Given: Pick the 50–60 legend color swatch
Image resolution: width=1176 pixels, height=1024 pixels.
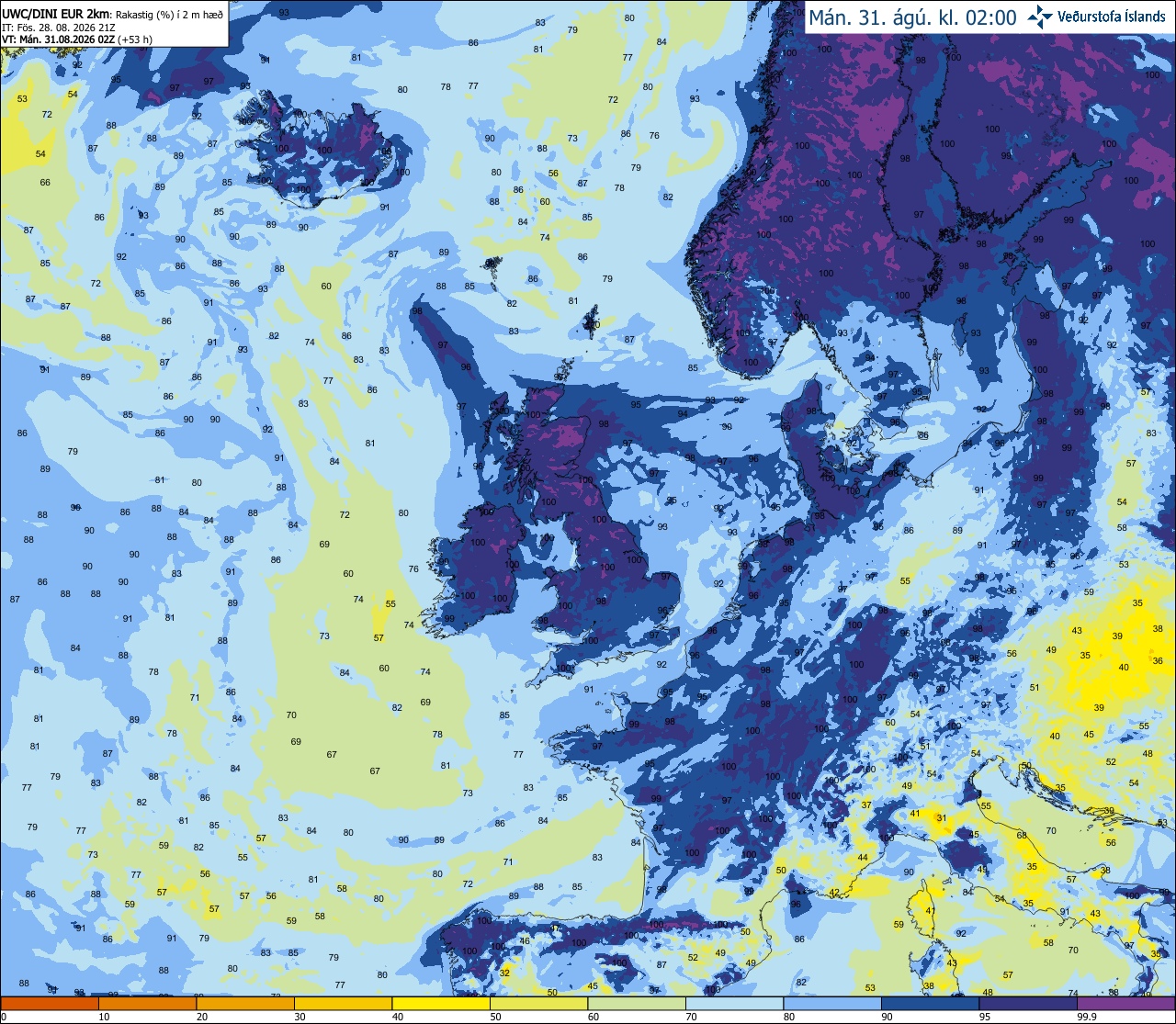Looking at the screenshot, I should click(x=538, y=1003).
